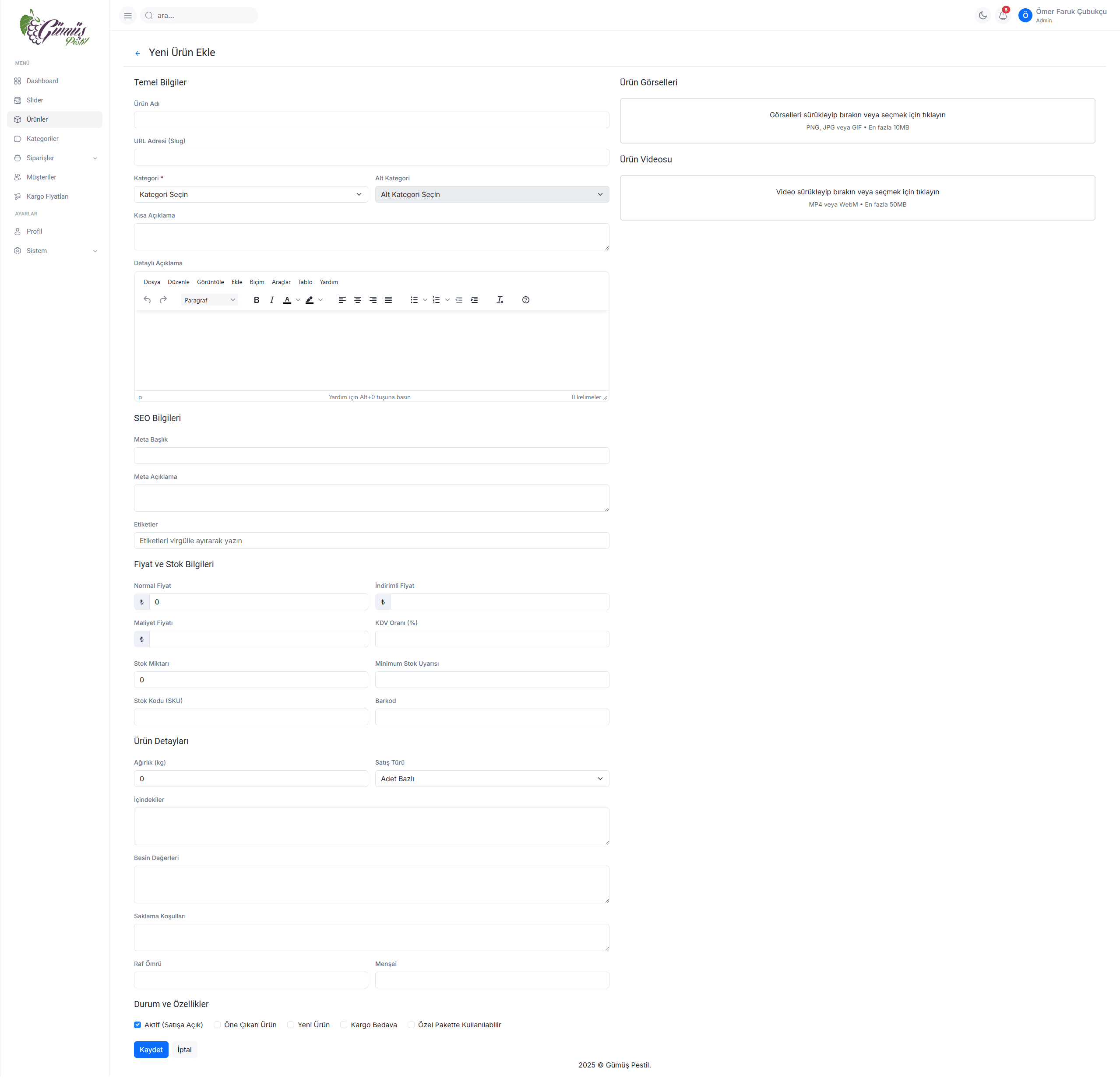
Task: Open Kargo Fiyatları sidebar link
Action: coord(55,197)
